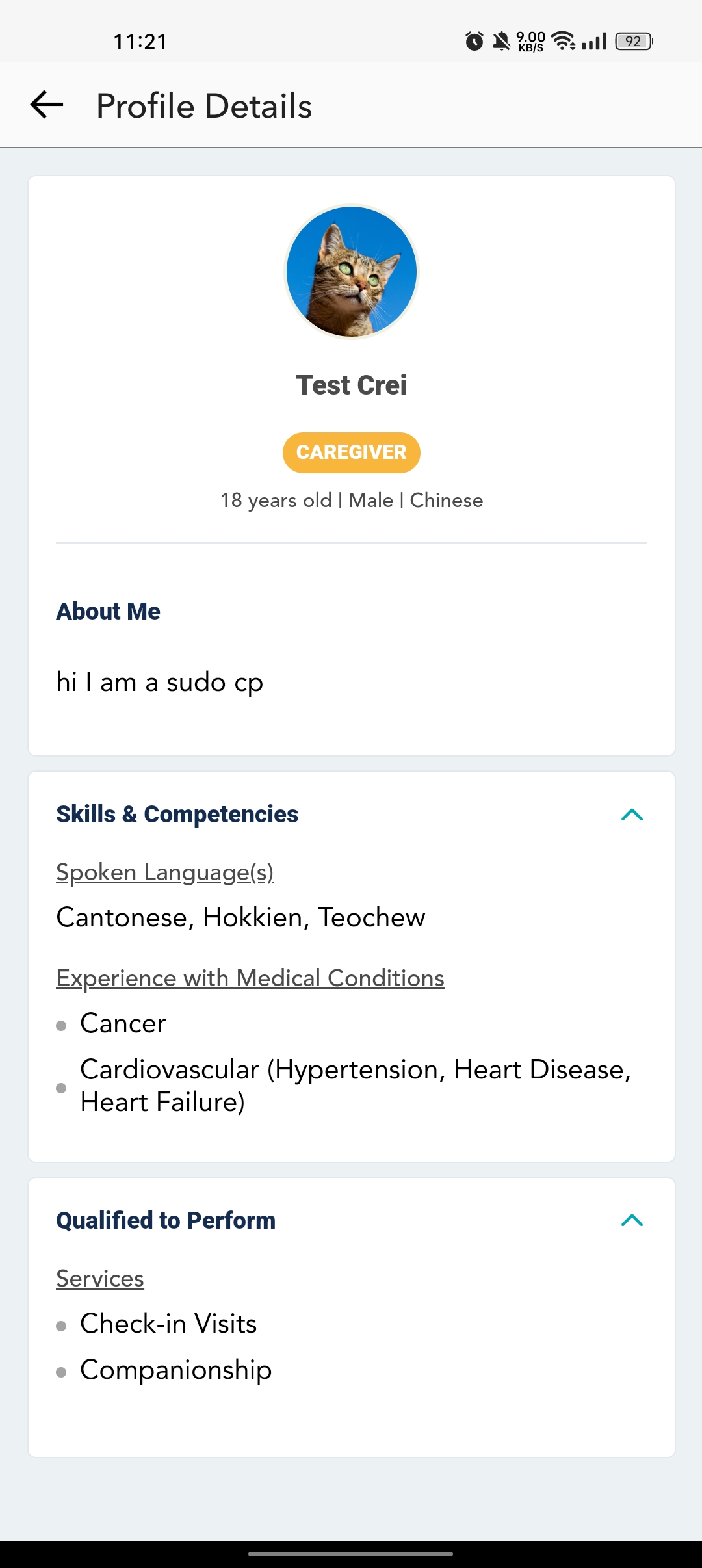The image size is (702, 1568).
Task: Select the Companionship service item
Action: [175, 1370]
